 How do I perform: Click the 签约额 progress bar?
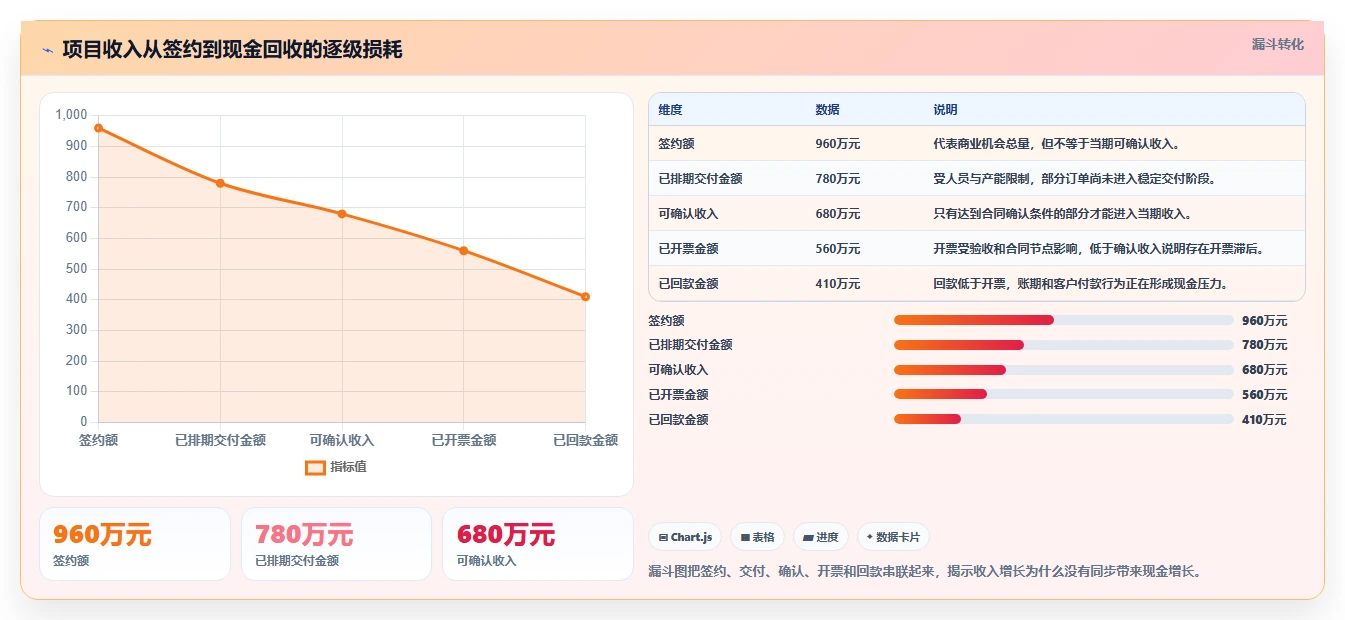tap(1064, 320)
